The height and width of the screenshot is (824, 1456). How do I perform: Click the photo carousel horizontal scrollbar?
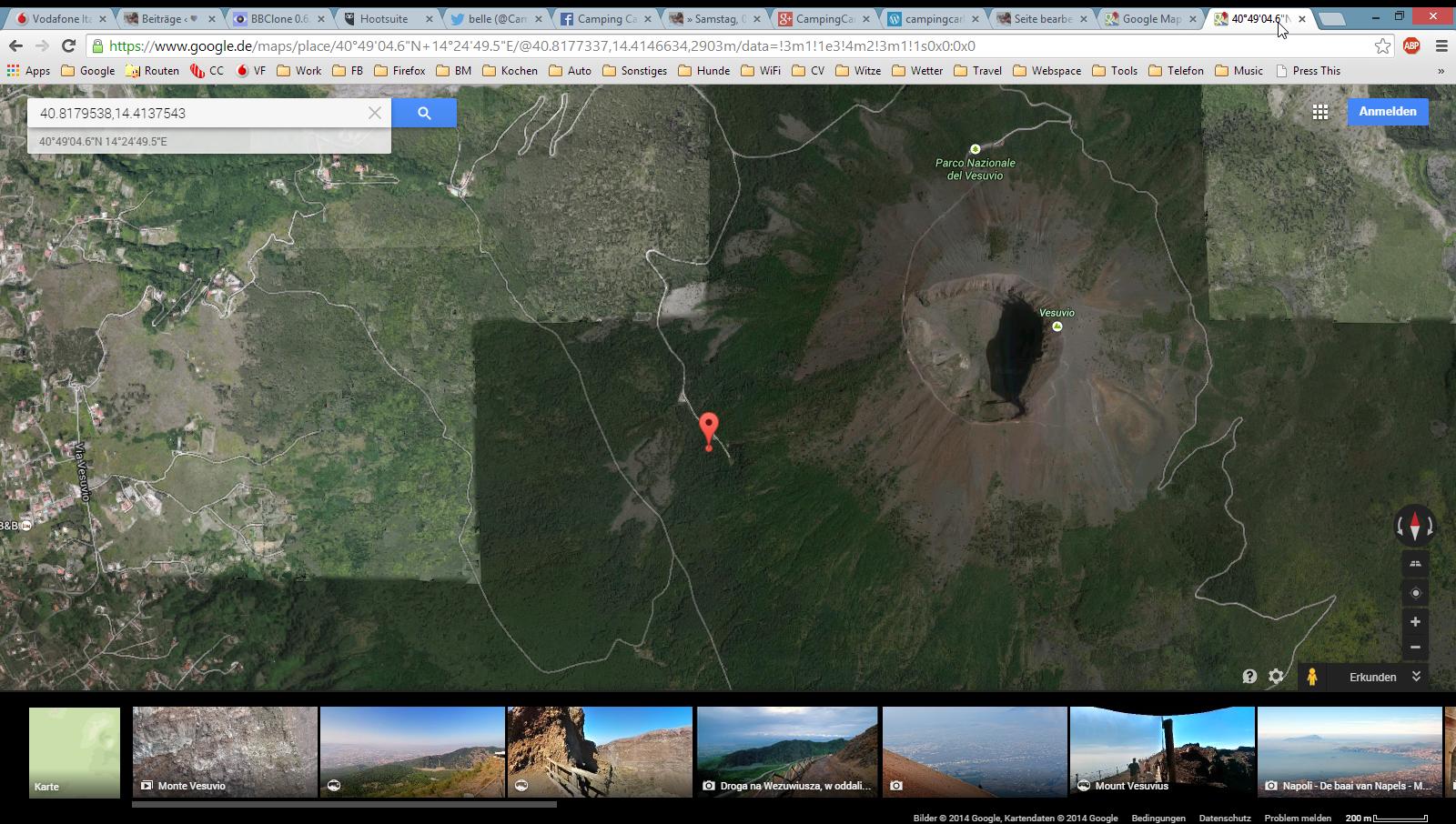click(x=344, y=805)
